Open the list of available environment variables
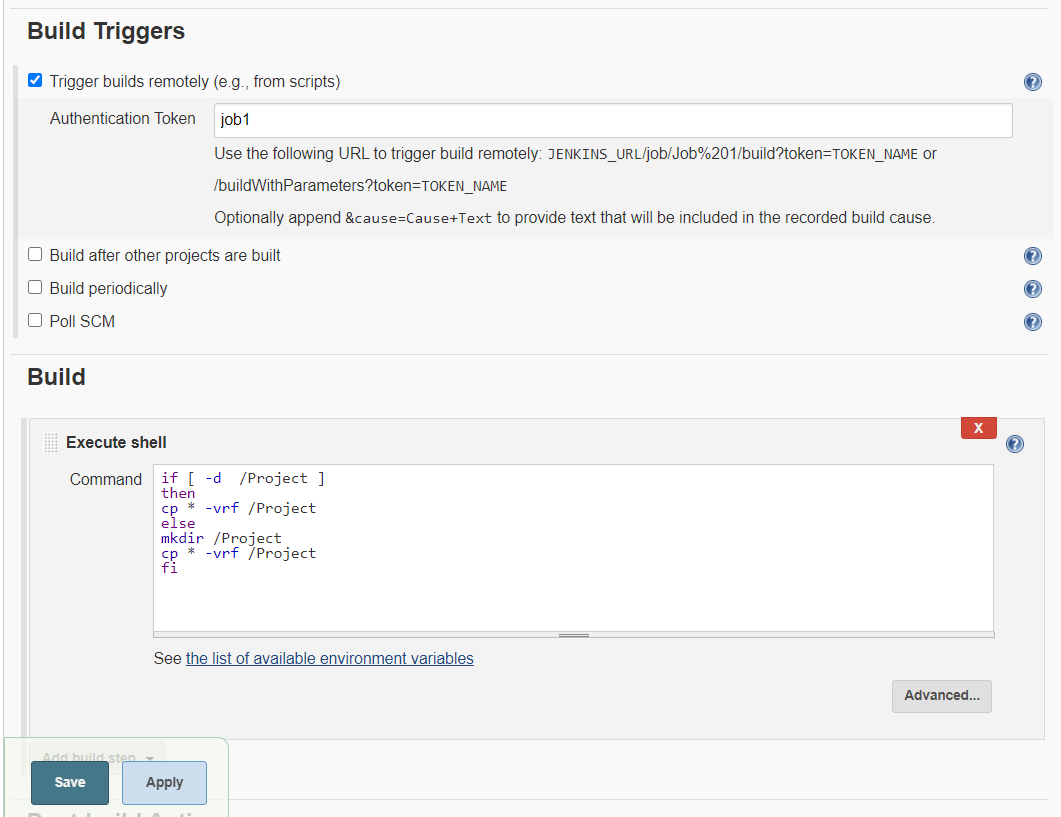The image size is (1061, 817). (x=329, y=658)
